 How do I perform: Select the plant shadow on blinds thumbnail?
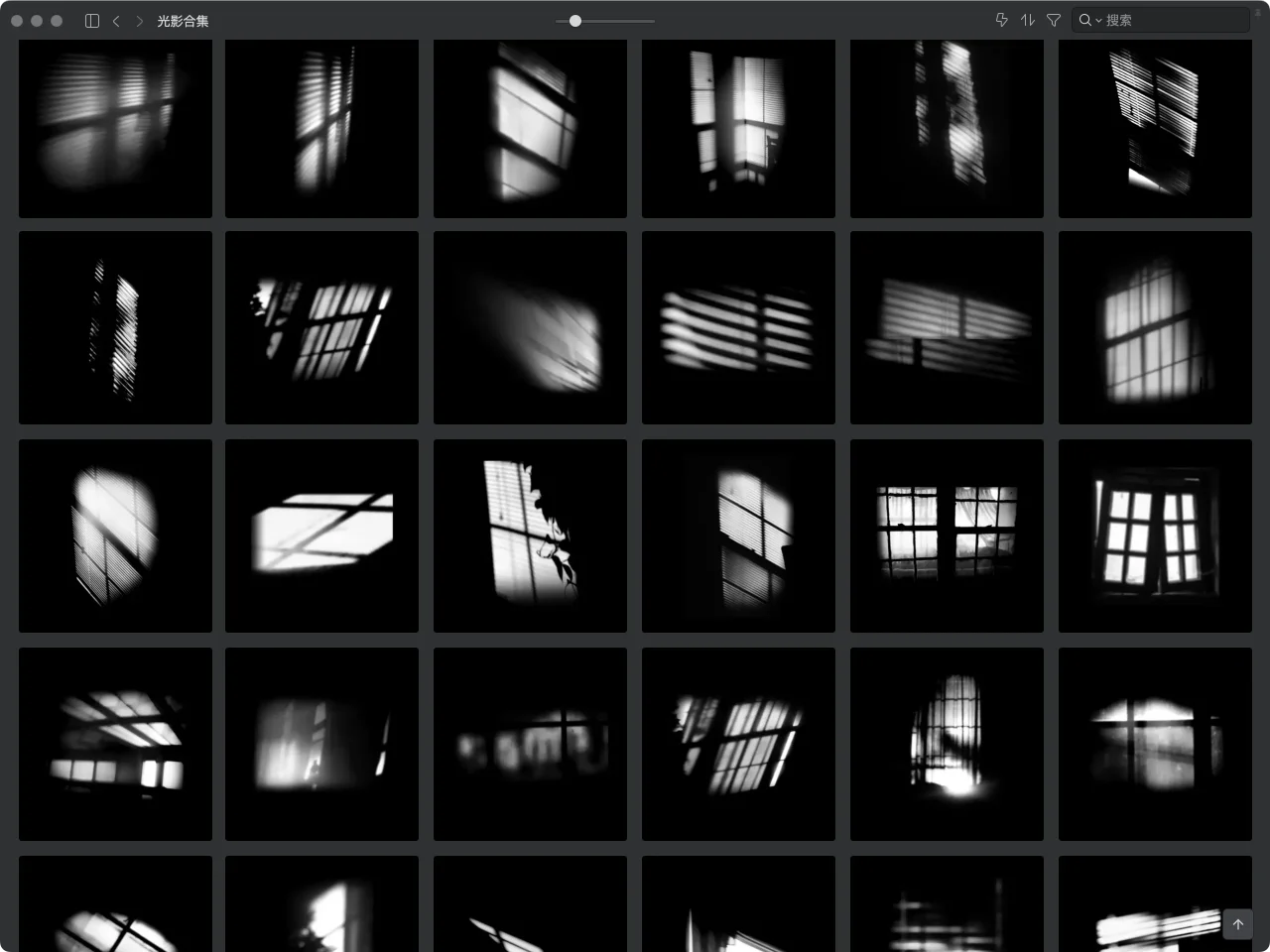point(530,535)
